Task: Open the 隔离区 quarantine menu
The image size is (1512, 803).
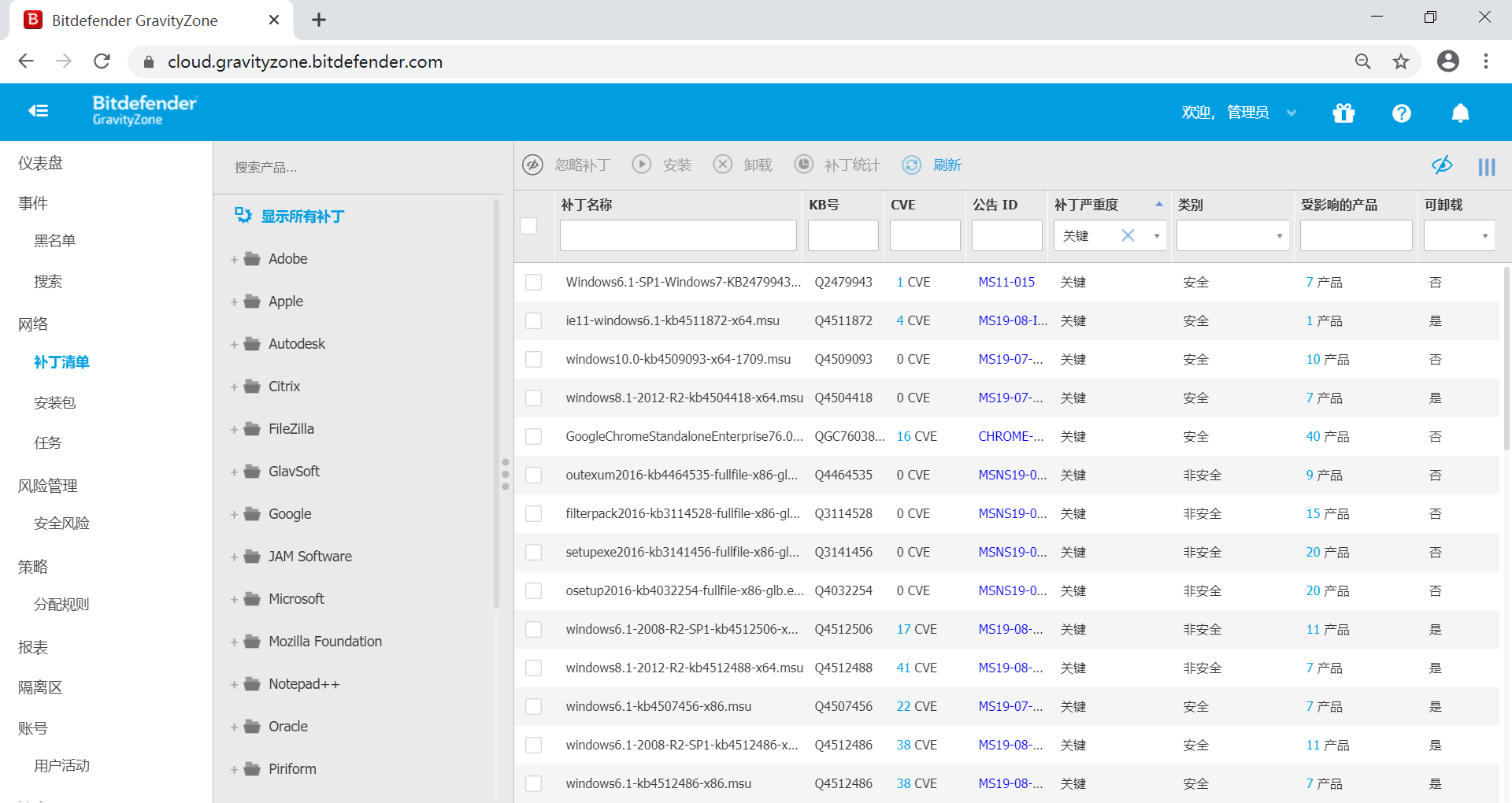Action: pyautogui.click(x=40, y=687)
